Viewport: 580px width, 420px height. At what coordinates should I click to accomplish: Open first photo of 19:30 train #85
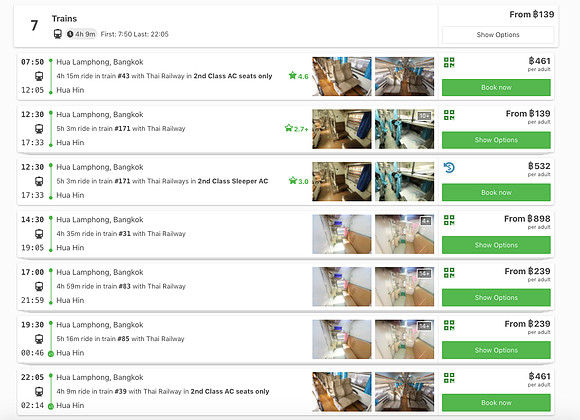click(x=342, y=339)
